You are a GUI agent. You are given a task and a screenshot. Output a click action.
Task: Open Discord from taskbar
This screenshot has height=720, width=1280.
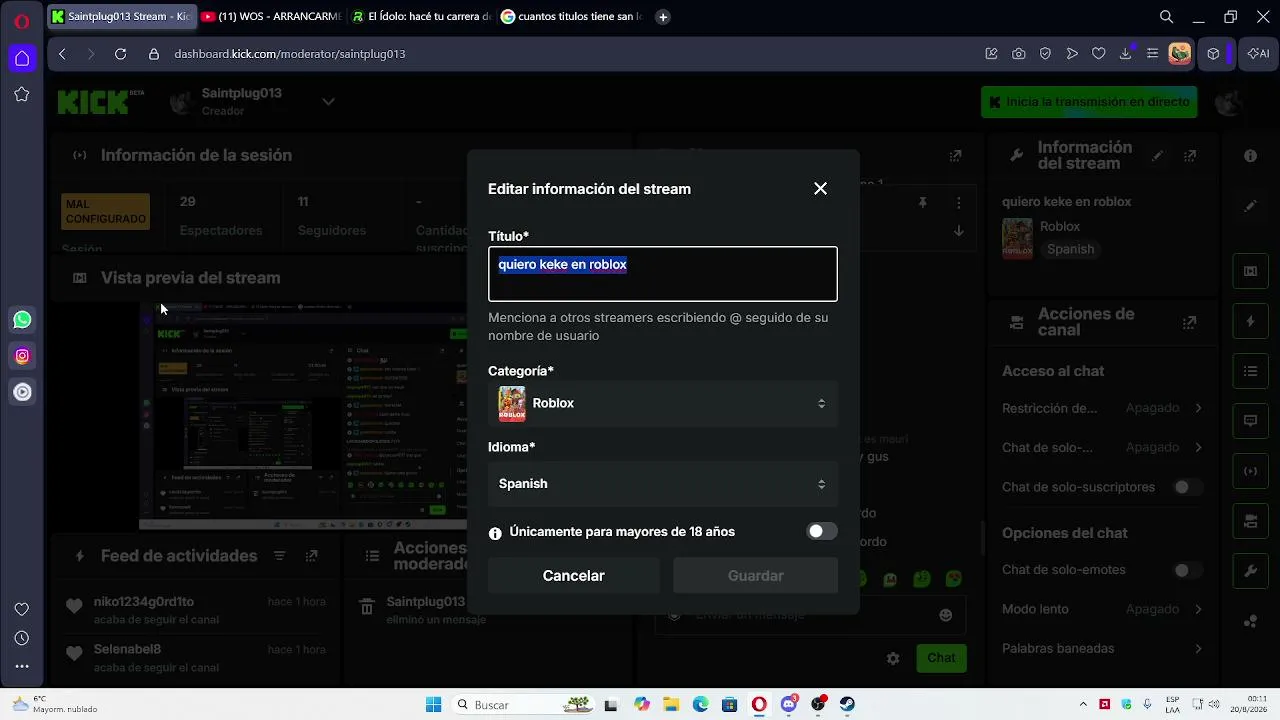point(789,705)
